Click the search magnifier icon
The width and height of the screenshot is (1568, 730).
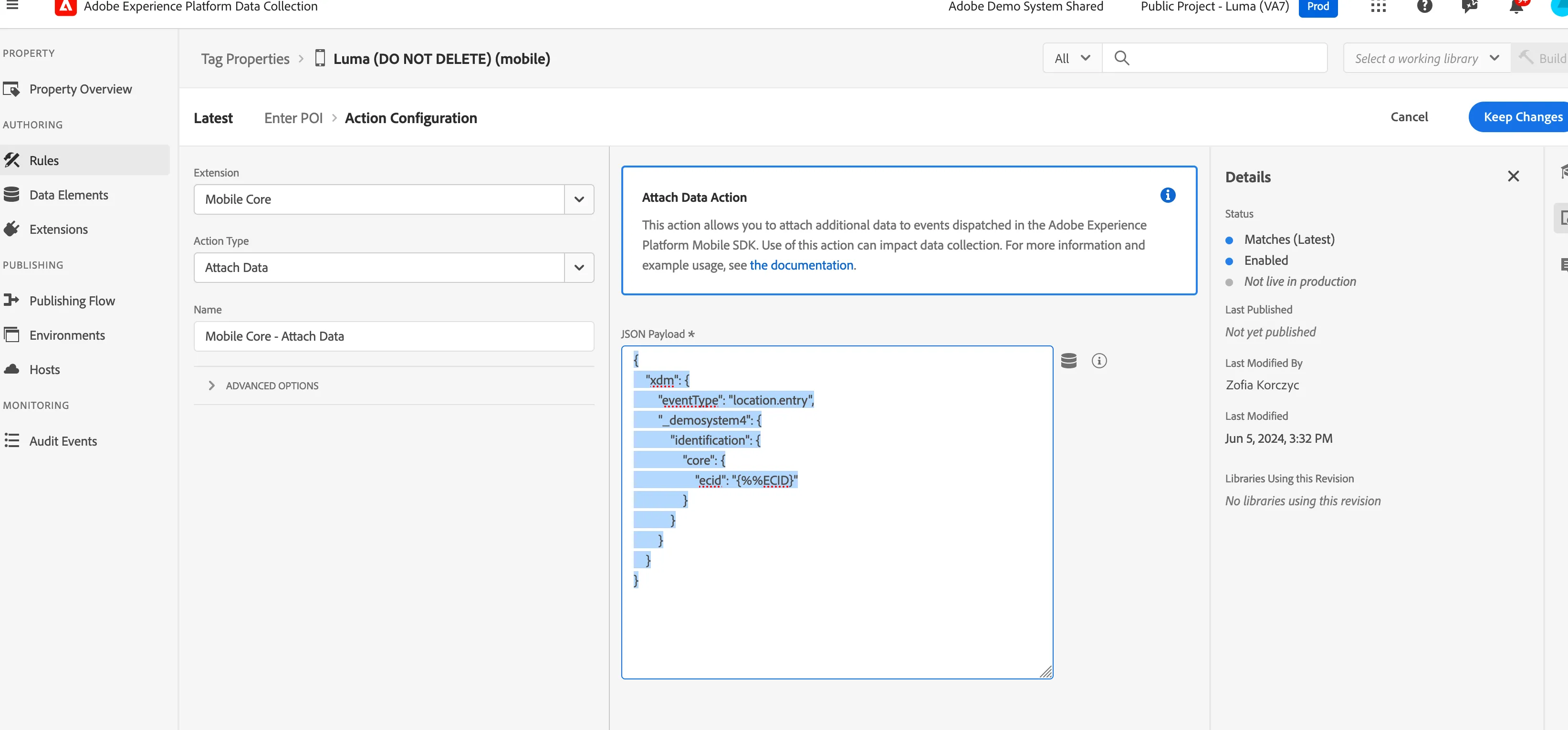click(1121, 58)
